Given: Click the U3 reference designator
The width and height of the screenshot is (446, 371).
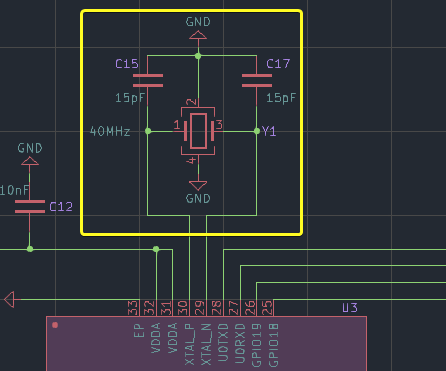Looking at the screenshot, I should tap(350, 308).
